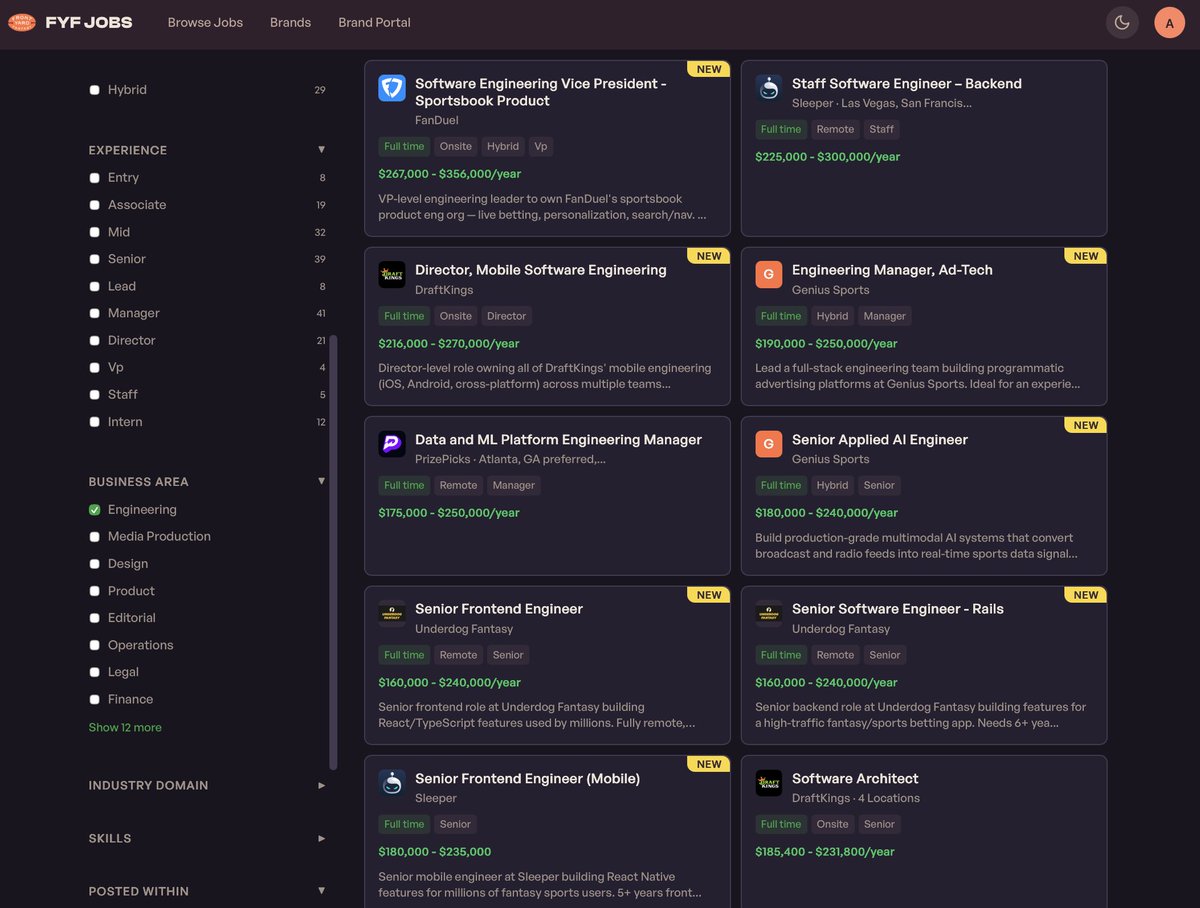Open Senior Software Engineer - Rails job
1200x908 pixels.
coord(898,609)
